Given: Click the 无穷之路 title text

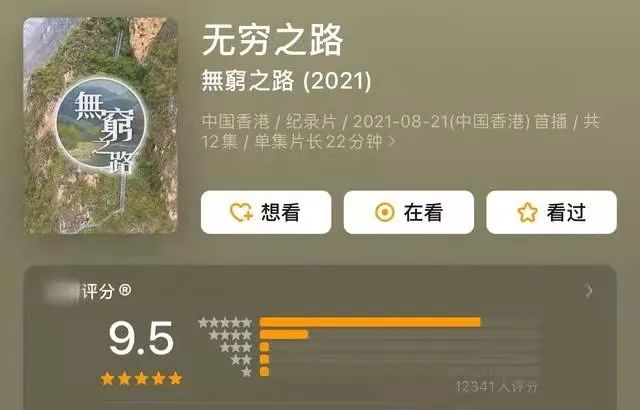Looking at the screenshot, I should (272, 40).
